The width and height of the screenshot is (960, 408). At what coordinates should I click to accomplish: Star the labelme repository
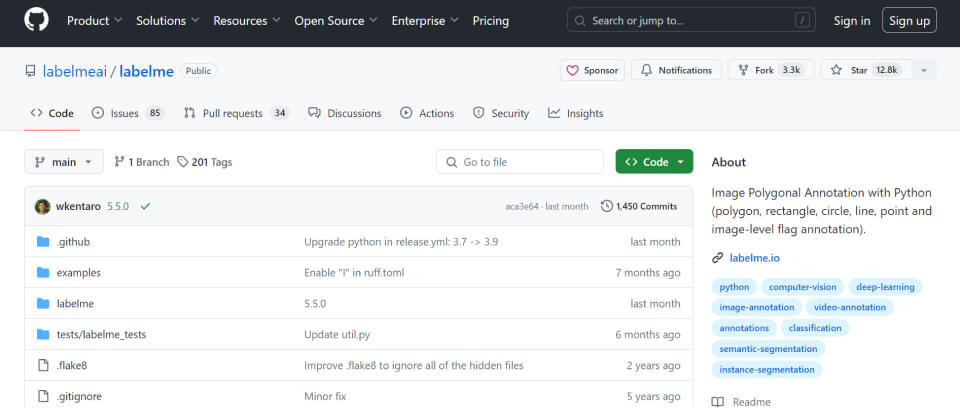pos(866,70)
